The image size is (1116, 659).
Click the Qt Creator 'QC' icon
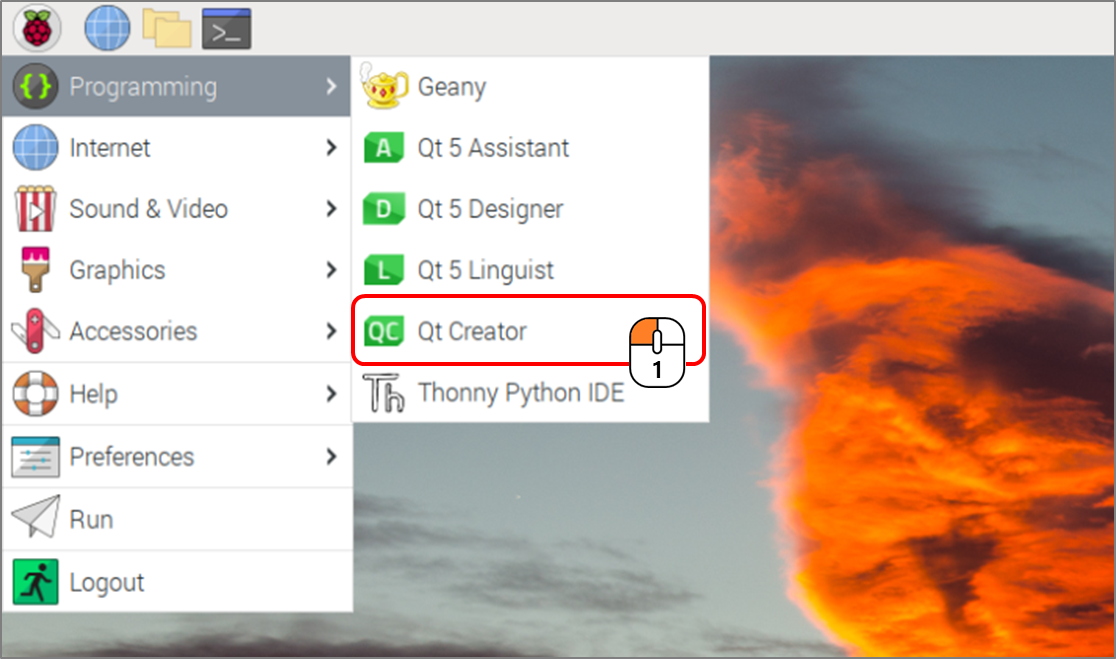384,332
